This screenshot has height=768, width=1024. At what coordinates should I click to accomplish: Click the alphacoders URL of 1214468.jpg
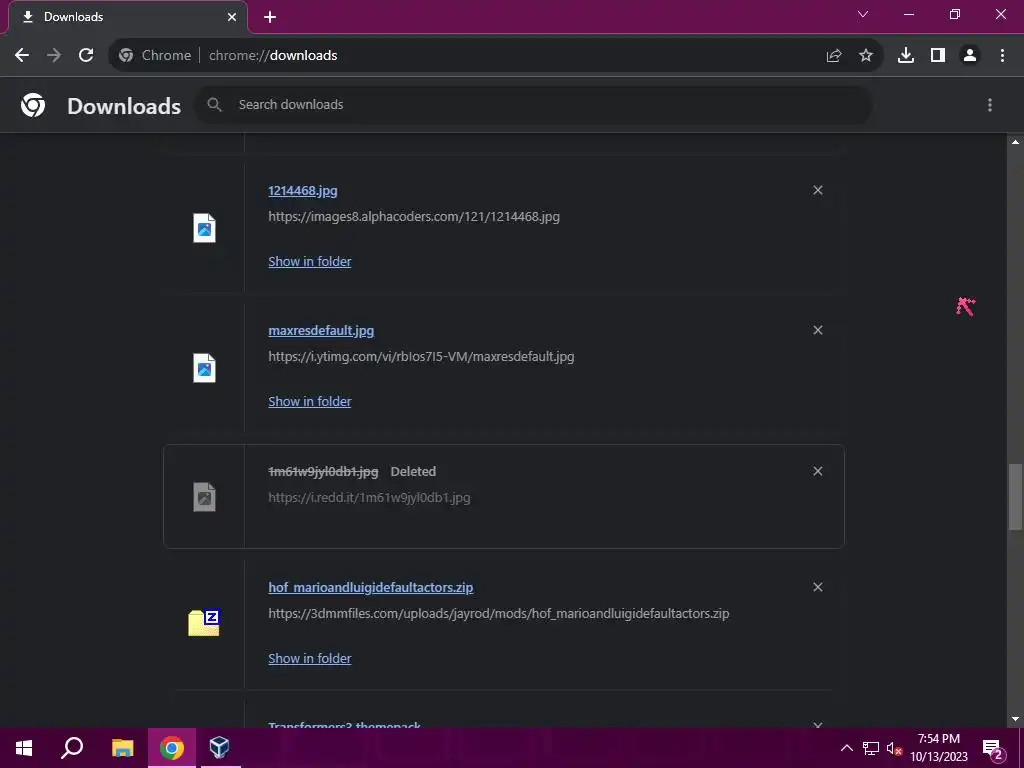[x=414, y=216]
